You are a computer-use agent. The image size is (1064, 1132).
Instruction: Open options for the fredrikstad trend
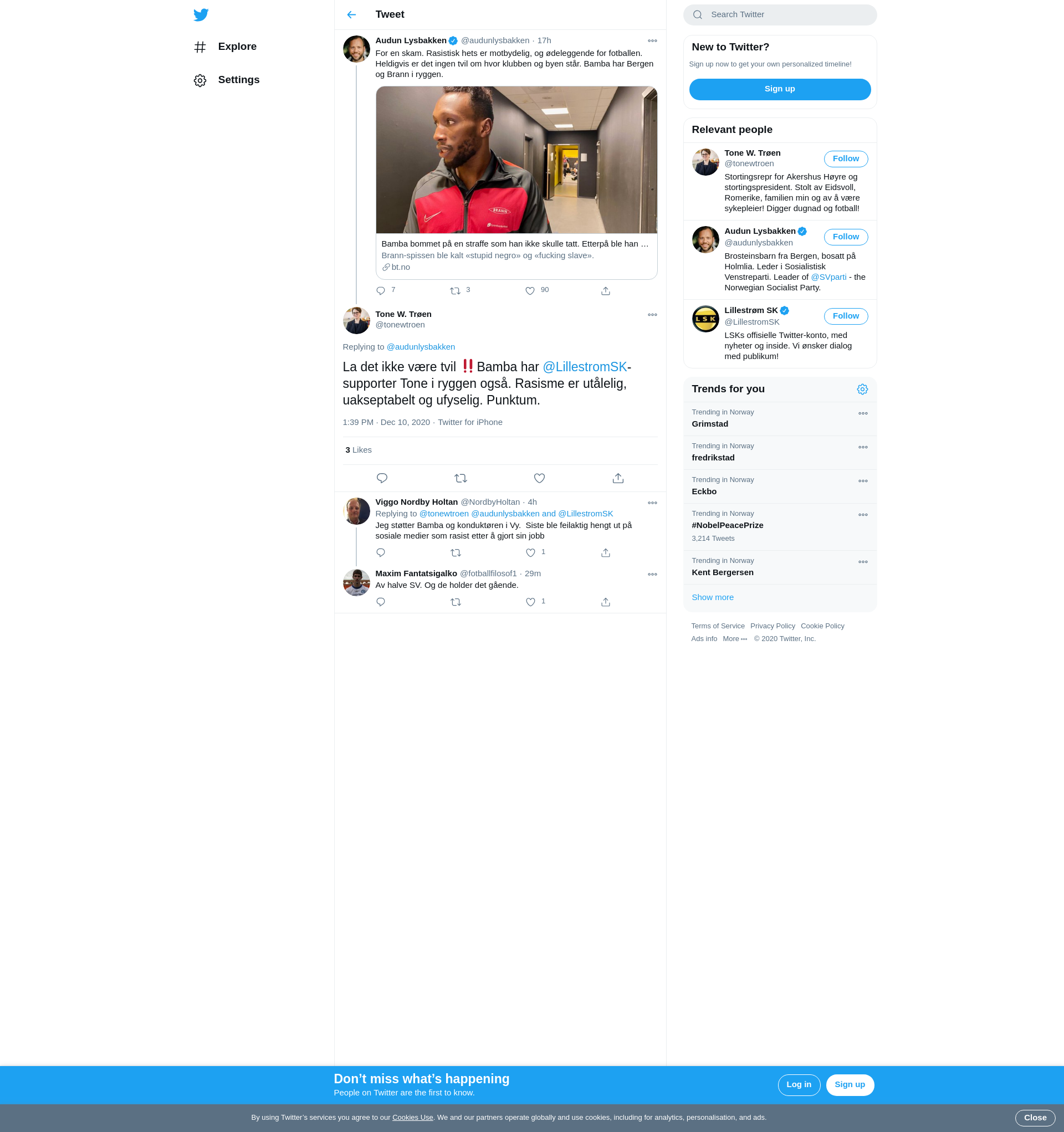(863, 448)
